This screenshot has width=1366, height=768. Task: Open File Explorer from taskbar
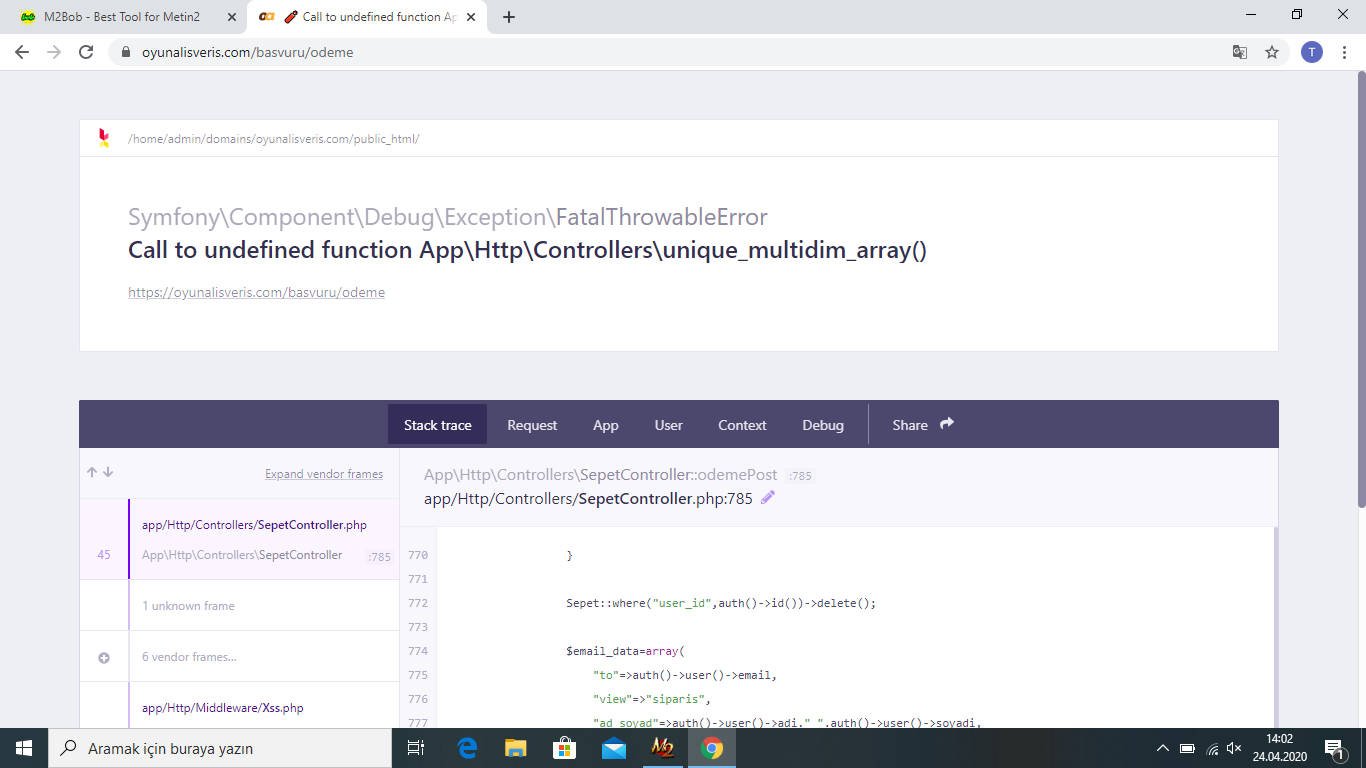(x=516, y=748)
